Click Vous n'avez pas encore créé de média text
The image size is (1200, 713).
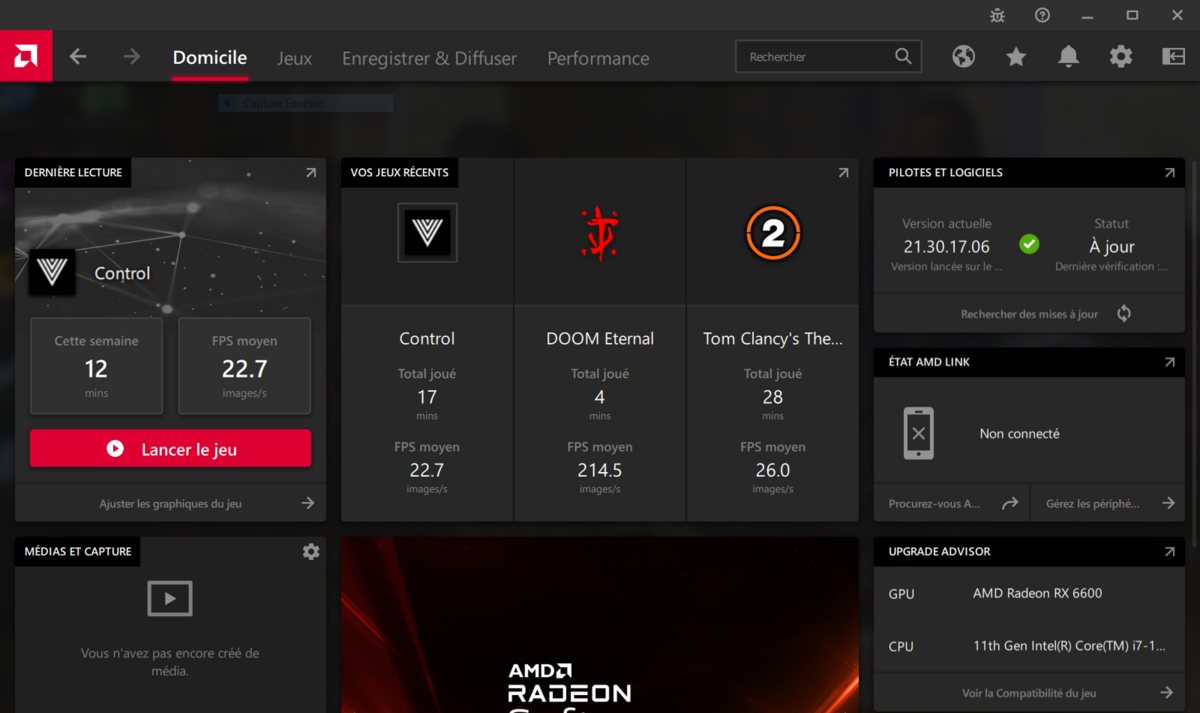pyautogui.click(x=170, y=662)
